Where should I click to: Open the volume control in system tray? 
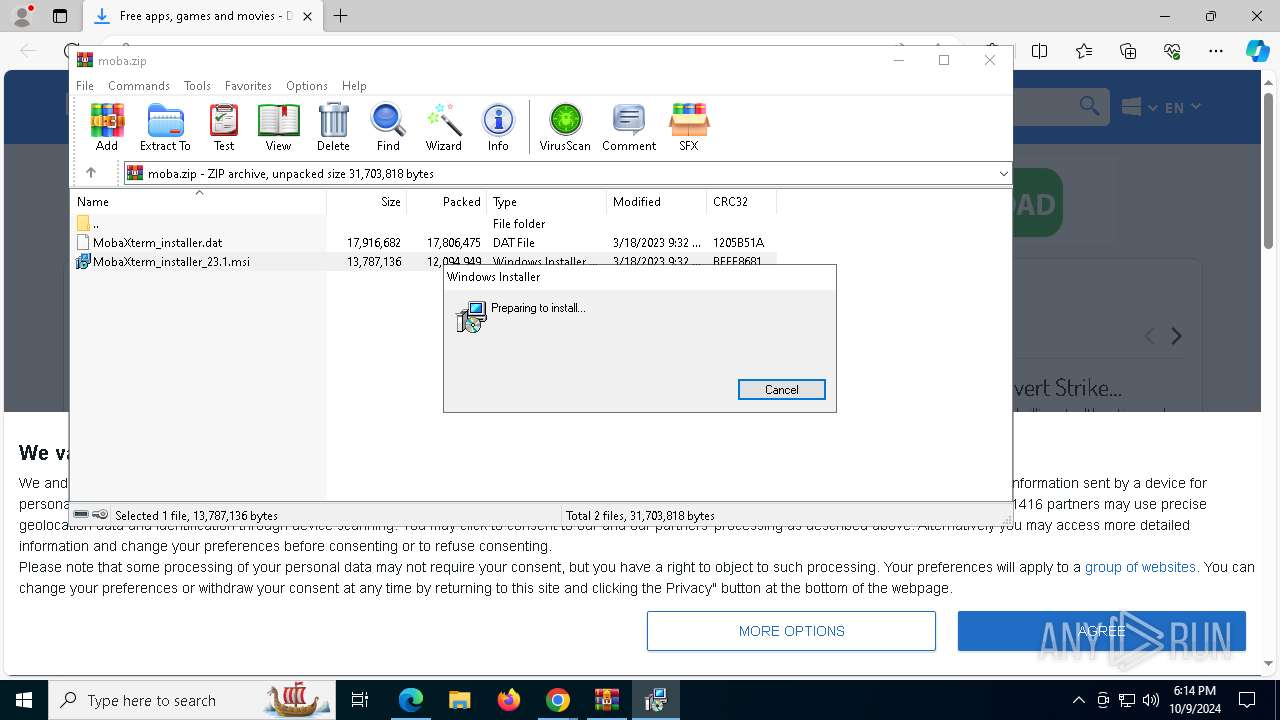click(x=1151, y=700)
